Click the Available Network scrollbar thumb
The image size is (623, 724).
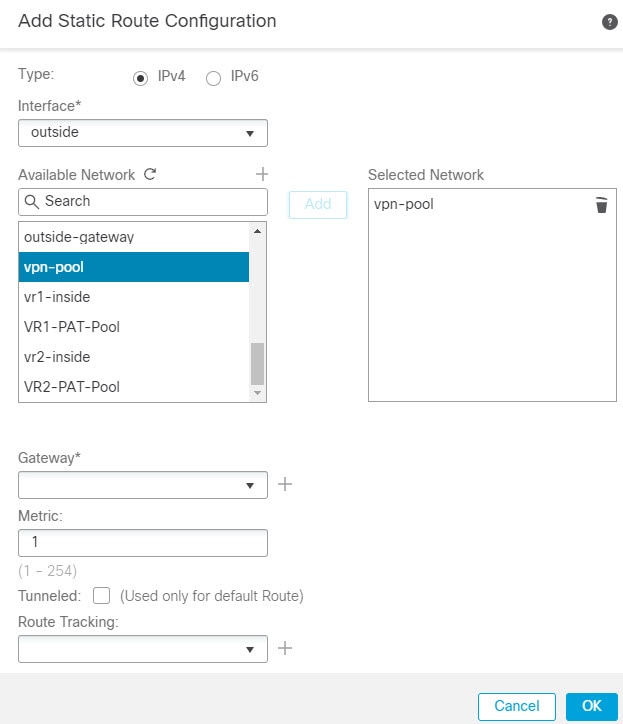[258, 363]
